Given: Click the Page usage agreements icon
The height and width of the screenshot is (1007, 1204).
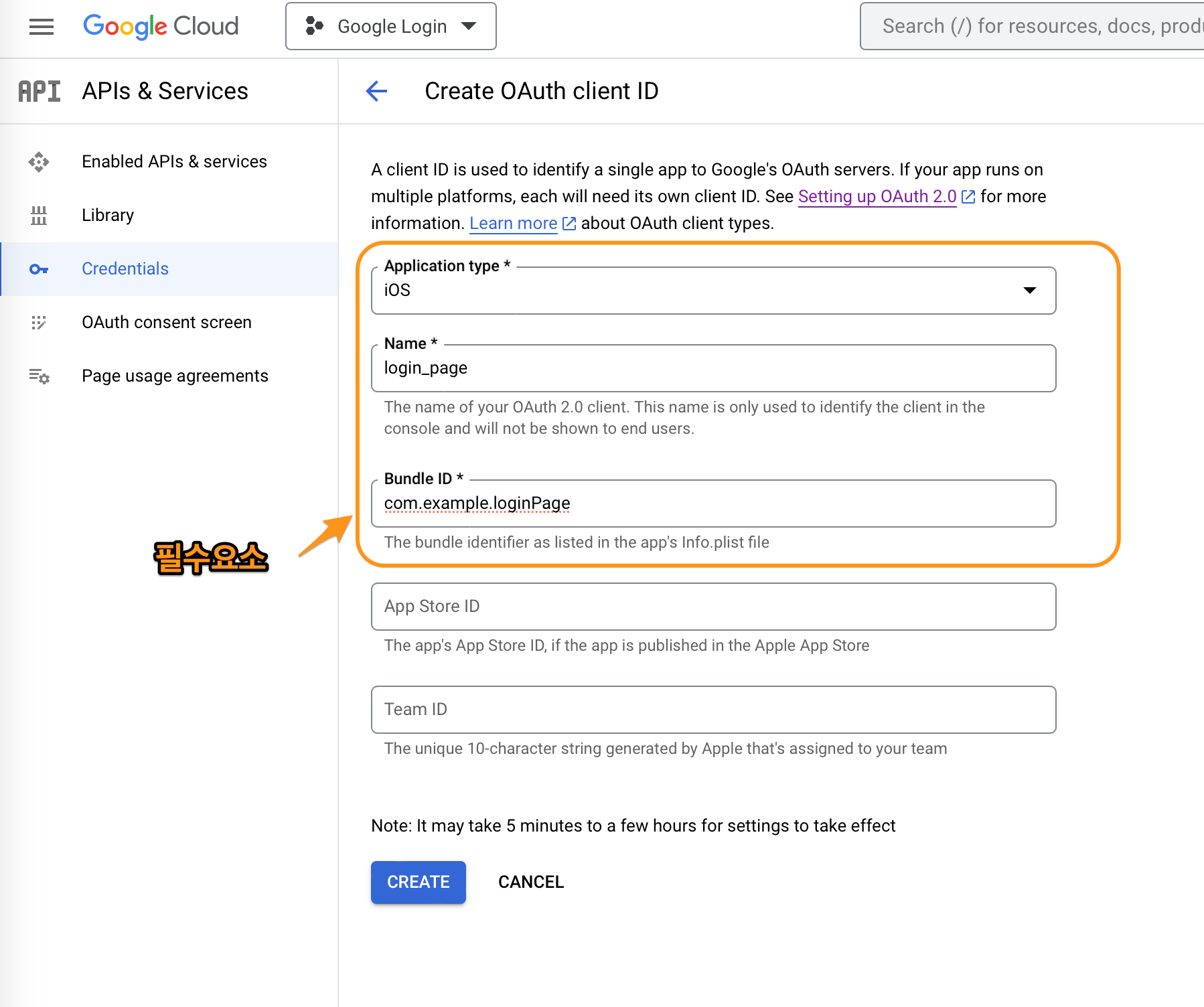Looking at the screenshot, I should 39,376.
